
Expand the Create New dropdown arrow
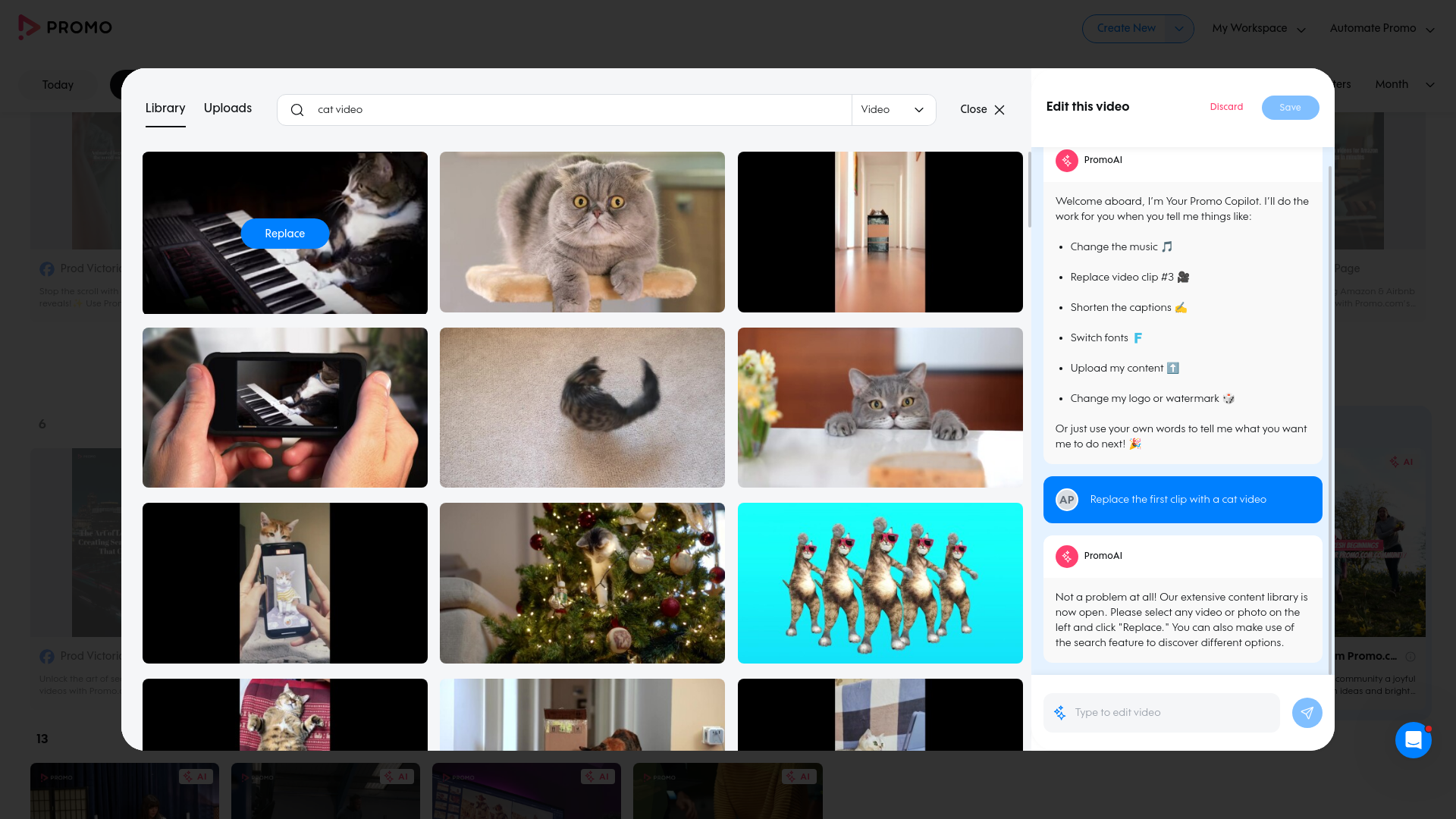(x=1178, y=28)
